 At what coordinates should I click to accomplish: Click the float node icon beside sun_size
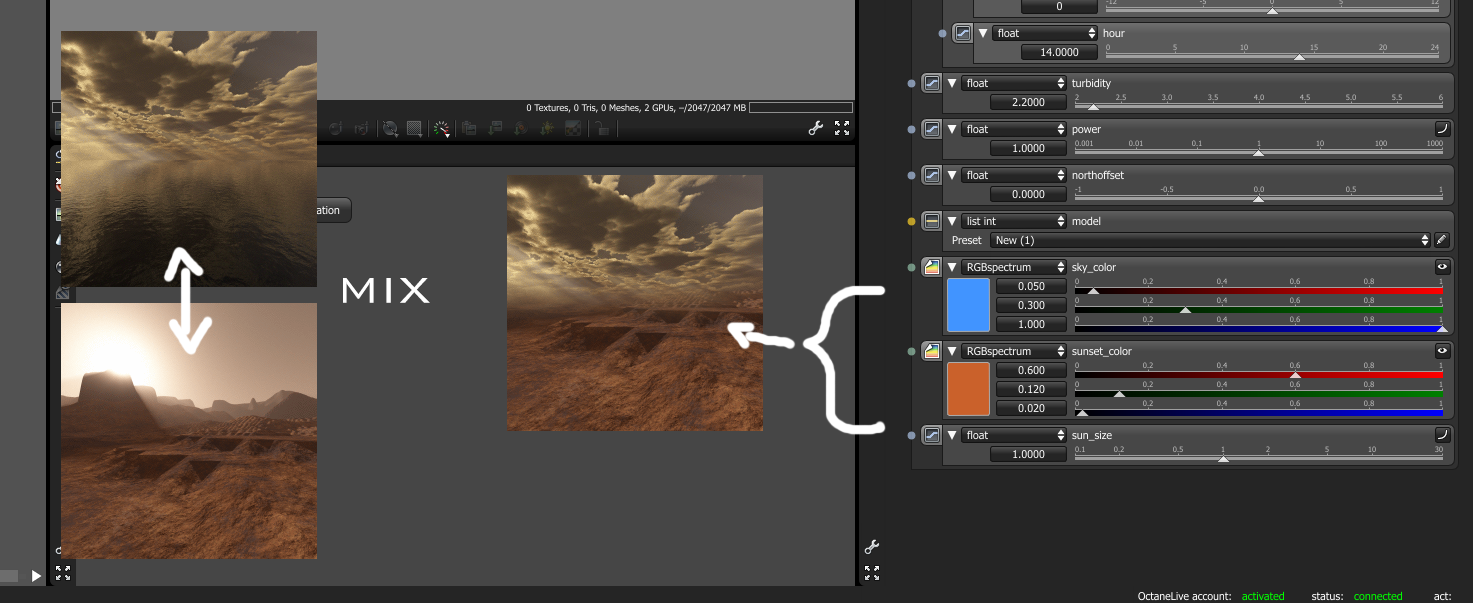coord(931,435)
